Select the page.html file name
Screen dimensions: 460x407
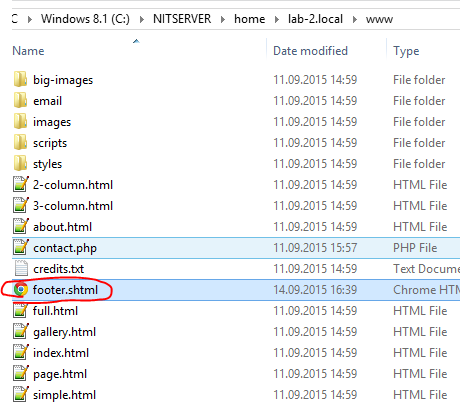point(60,374)
